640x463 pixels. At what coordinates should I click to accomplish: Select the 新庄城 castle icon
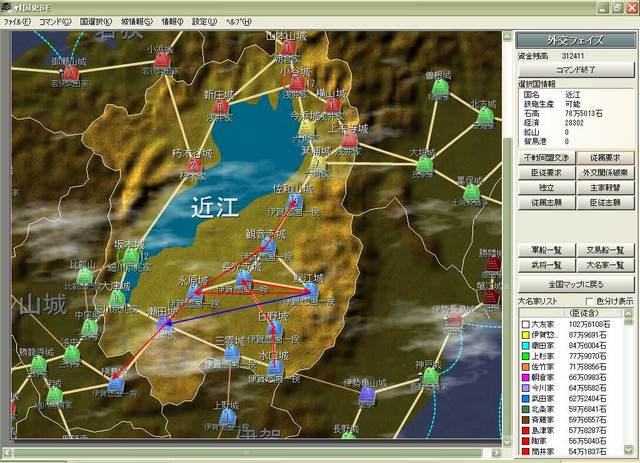point(220,107)
